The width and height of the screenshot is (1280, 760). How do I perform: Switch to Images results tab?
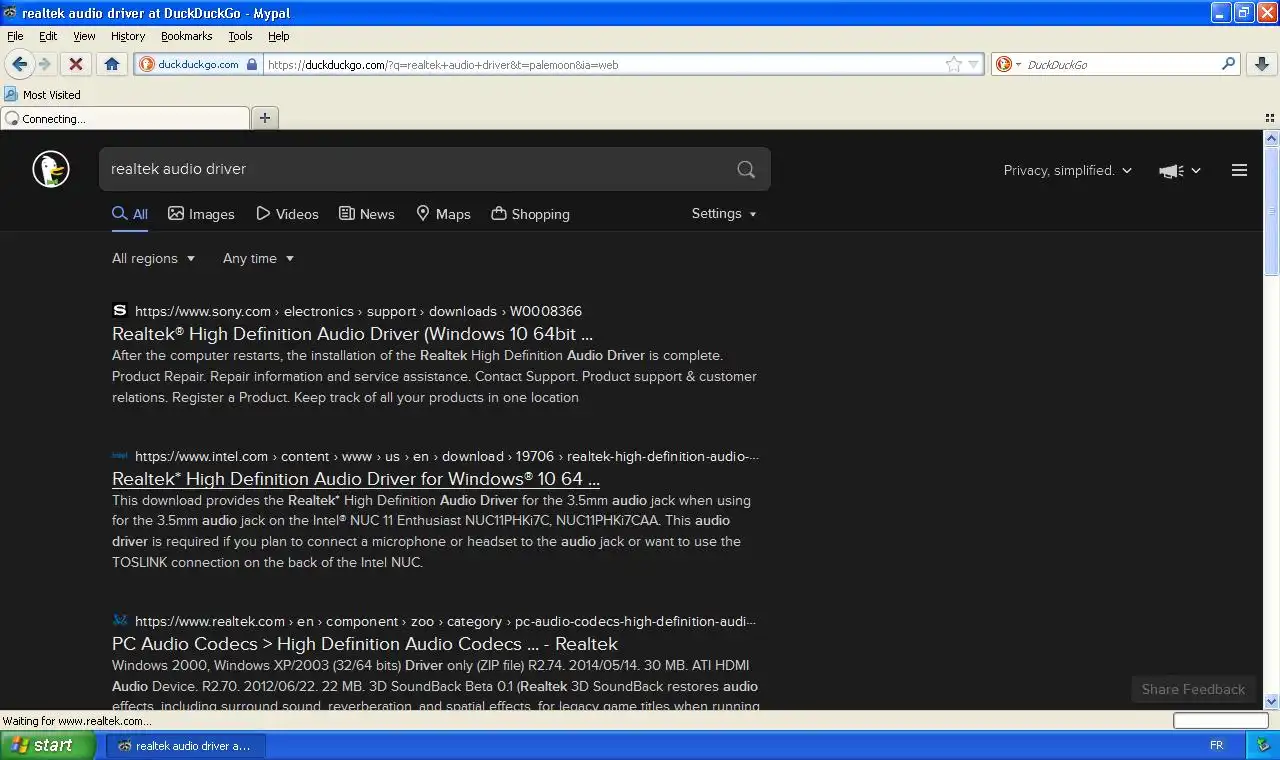point(201,214)
